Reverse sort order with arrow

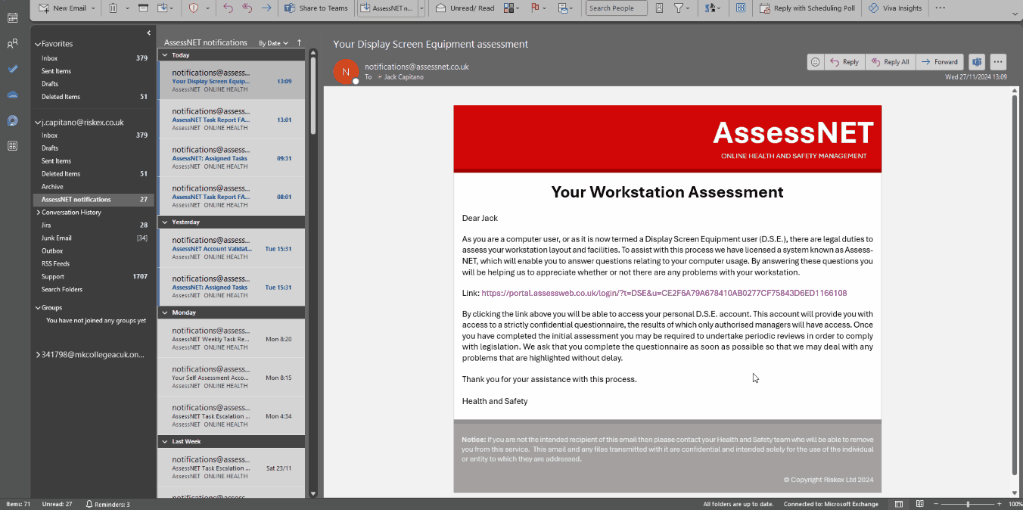(299, 42)
